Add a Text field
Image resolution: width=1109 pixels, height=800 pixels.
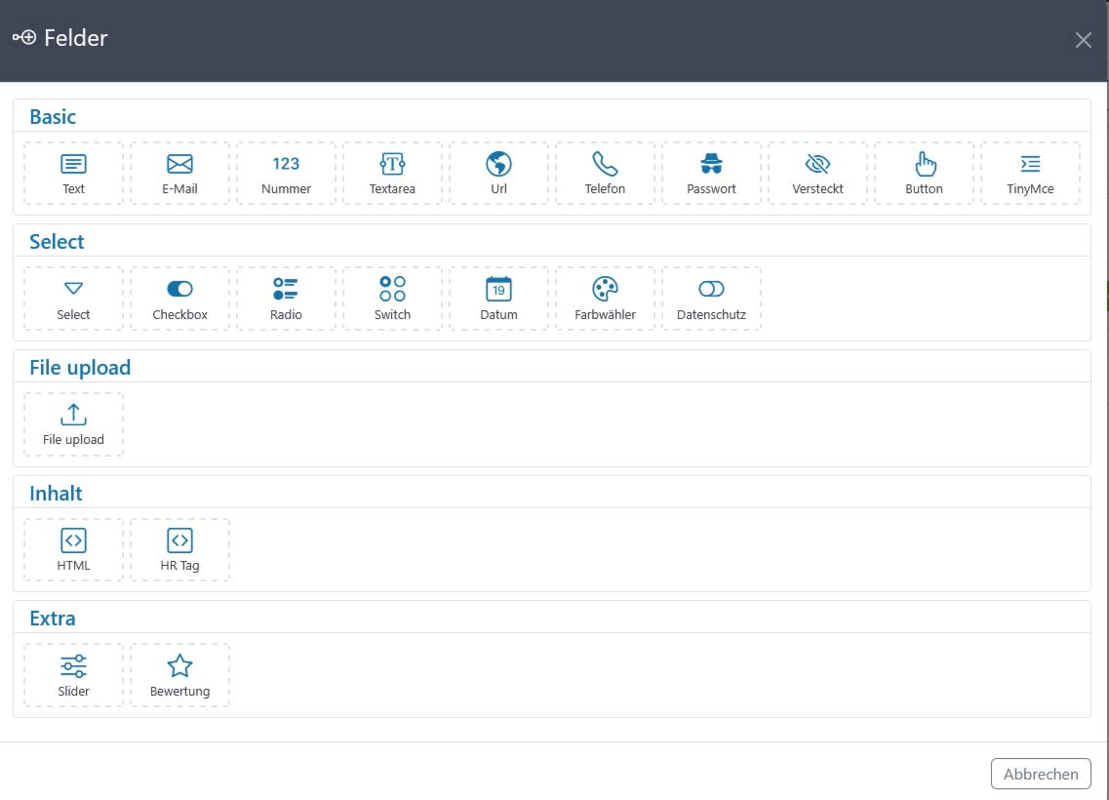point(73,173)
